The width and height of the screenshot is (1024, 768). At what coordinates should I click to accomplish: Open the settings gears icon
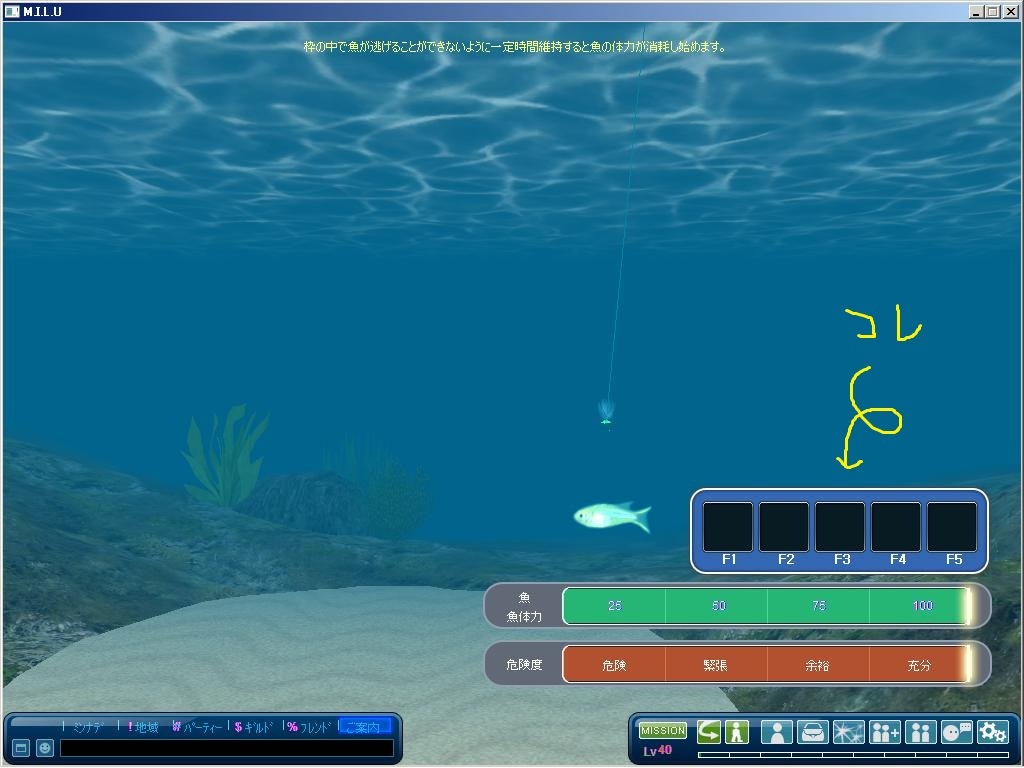click(993, 732)
